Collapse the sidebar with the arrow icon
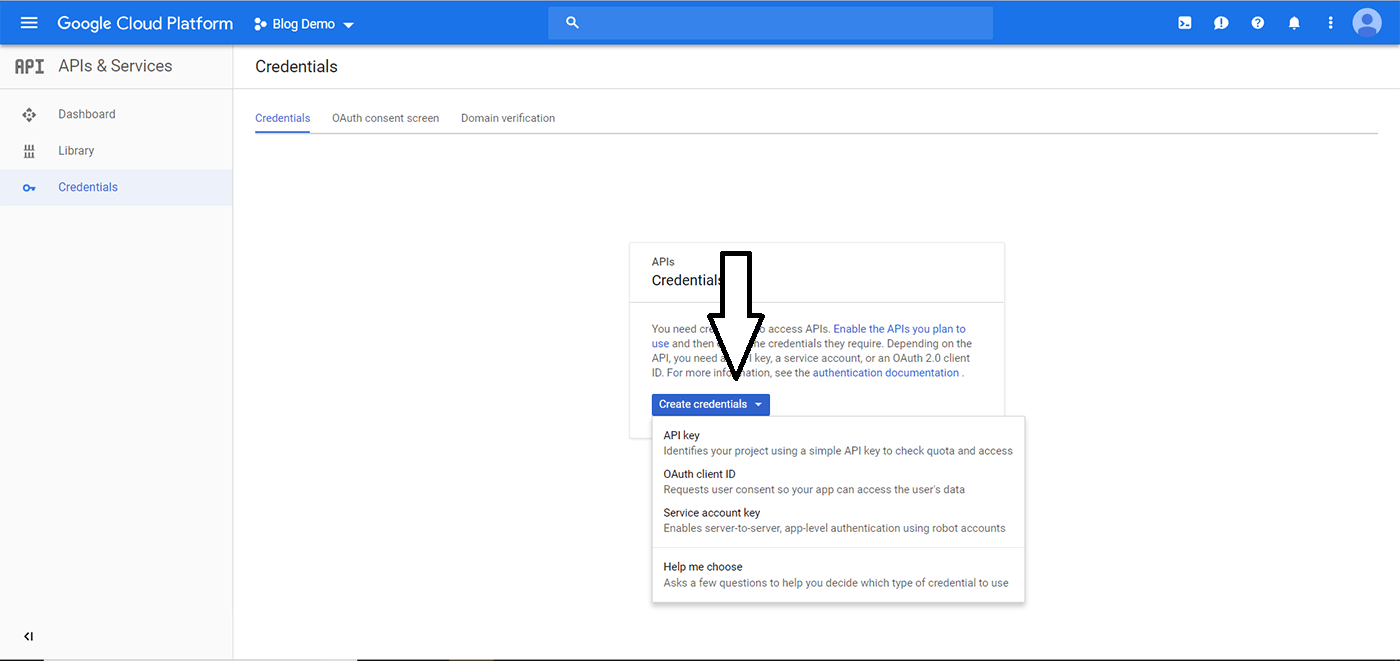This screenshot has width=1400, height=661. [x=28, y=636]
